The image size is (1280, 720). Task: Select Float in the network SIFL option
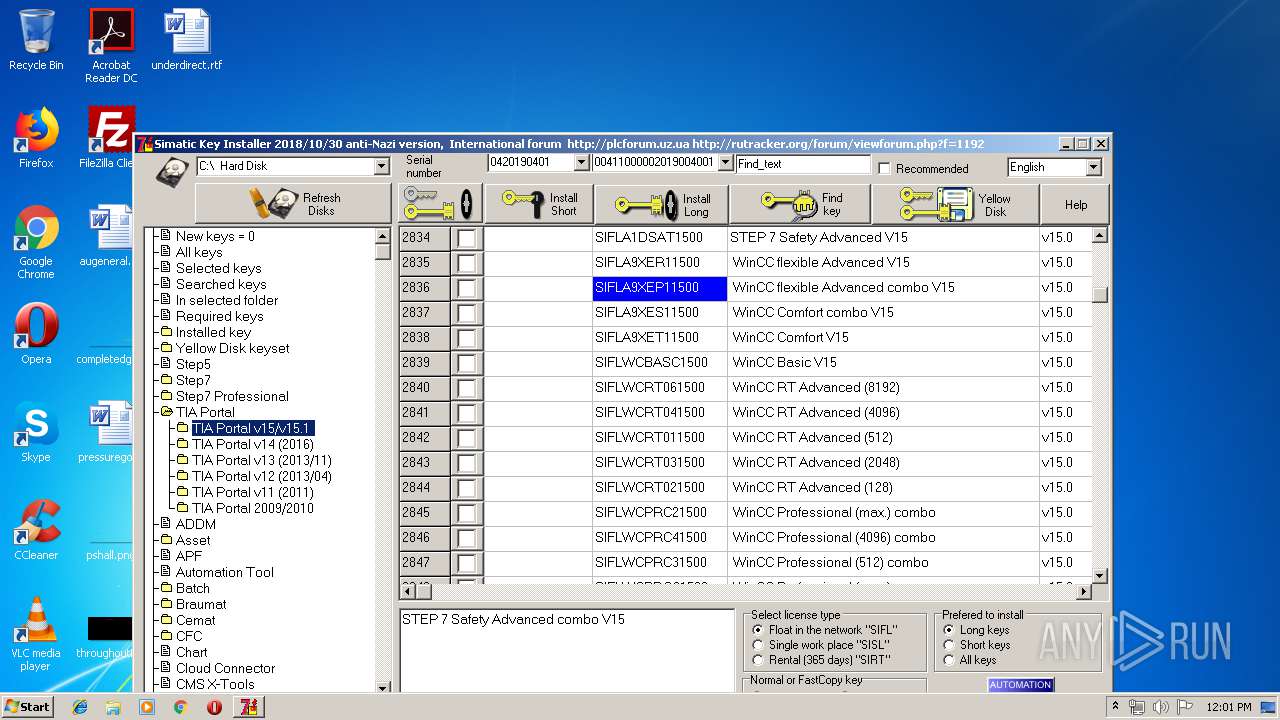[x=759, y=630]
